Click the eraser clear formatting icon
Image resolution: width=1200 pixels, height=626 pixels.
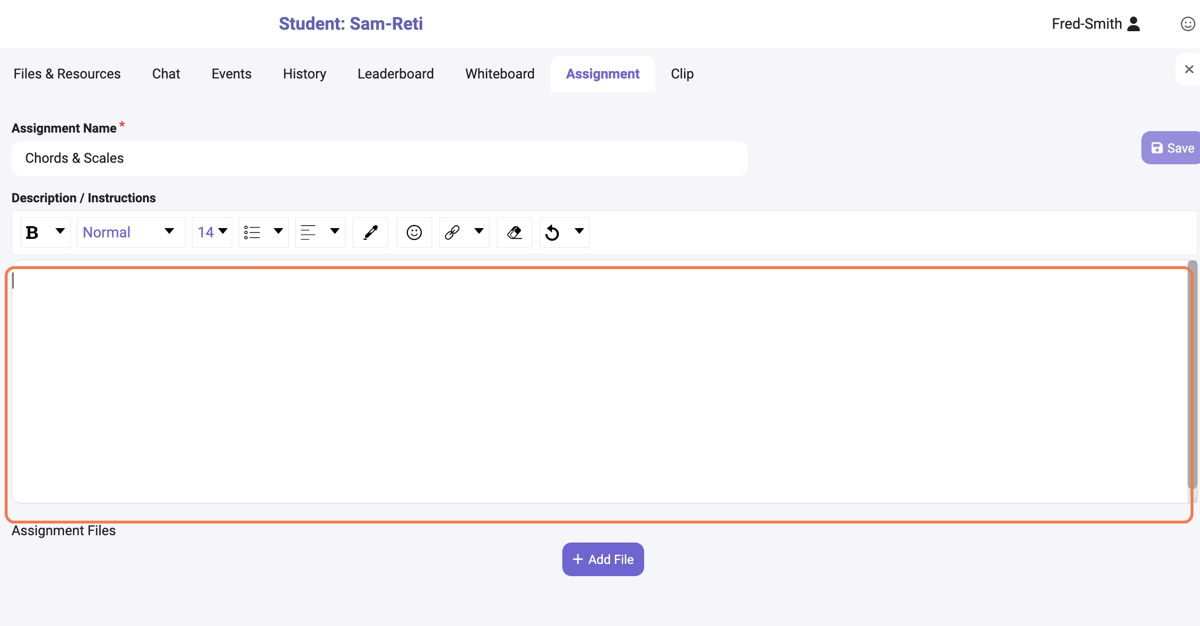click(x=515, y=232)
